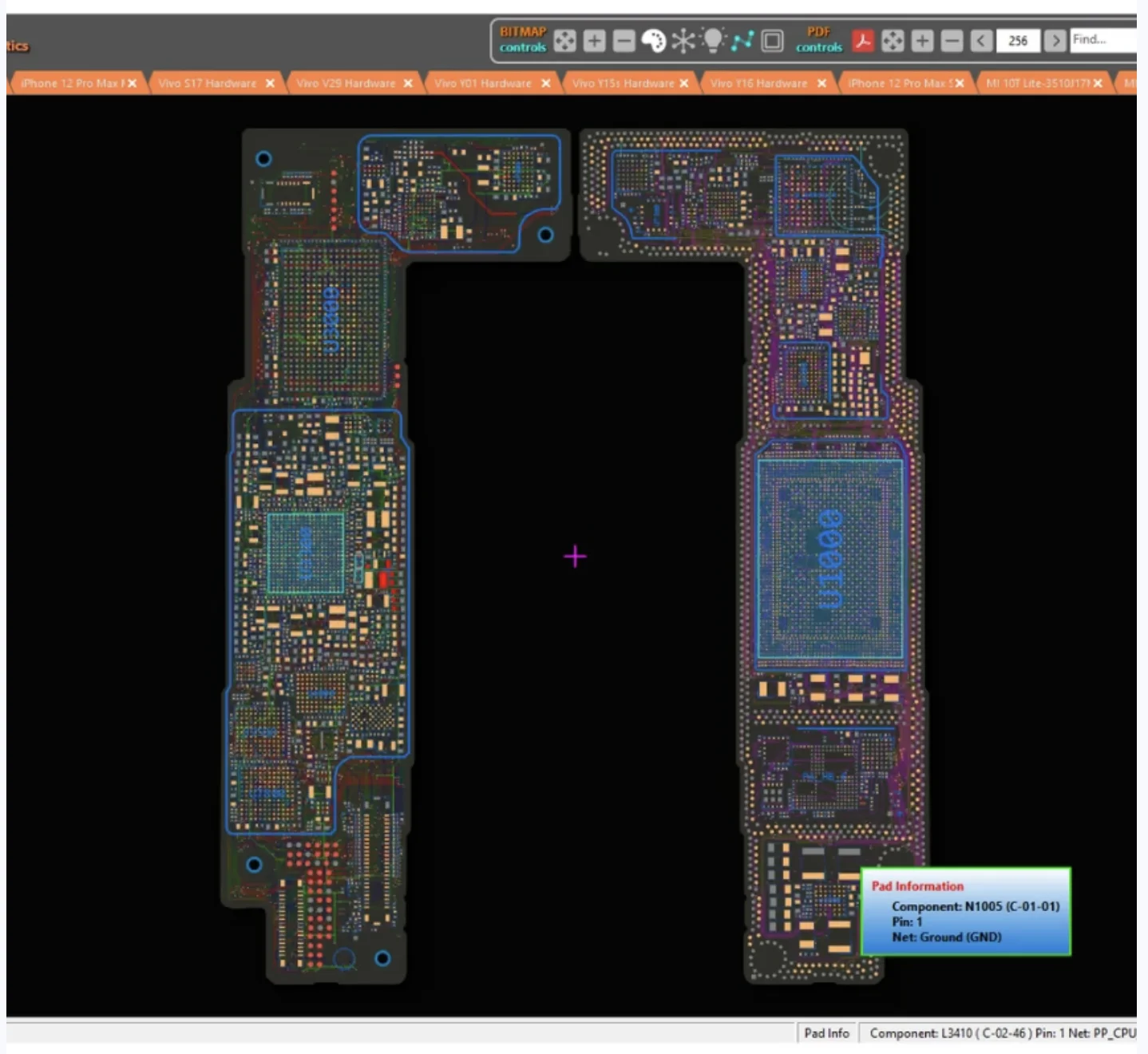Zoom in PDF with plus icon
This screenshot has height=1054, width=1148.
pyautogui.click(x=922, y=41)
